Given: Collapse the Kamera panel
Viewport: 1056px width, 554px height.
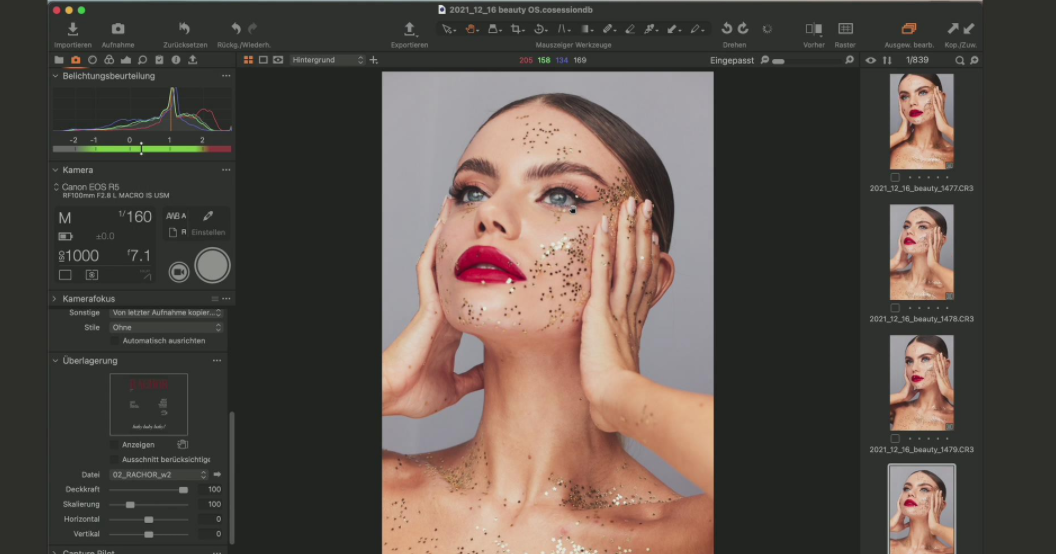Looking at the screenshot, I should pos(55,170).
